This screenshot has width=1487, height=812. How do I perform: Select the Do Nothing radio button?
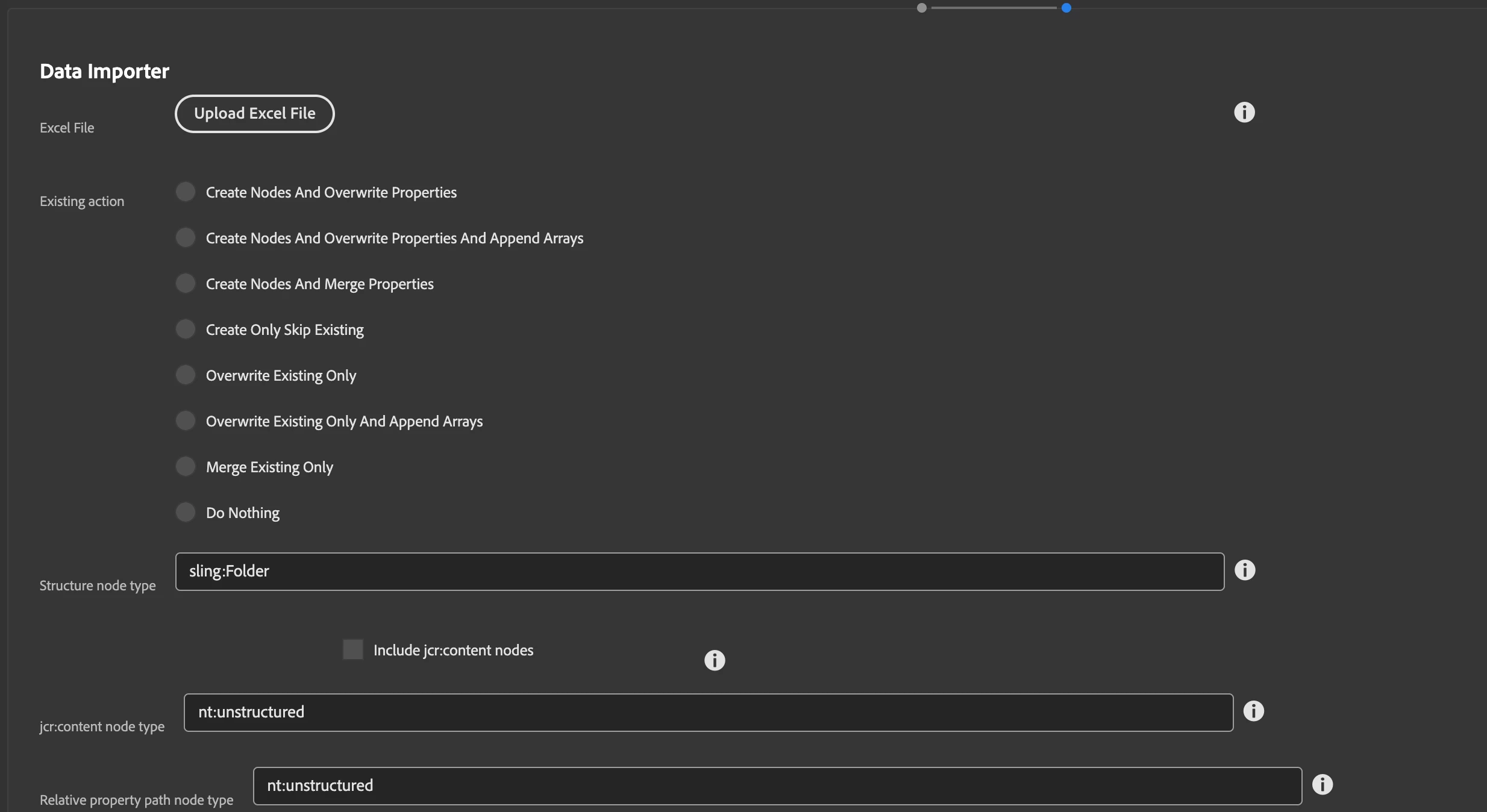(186, 512)
